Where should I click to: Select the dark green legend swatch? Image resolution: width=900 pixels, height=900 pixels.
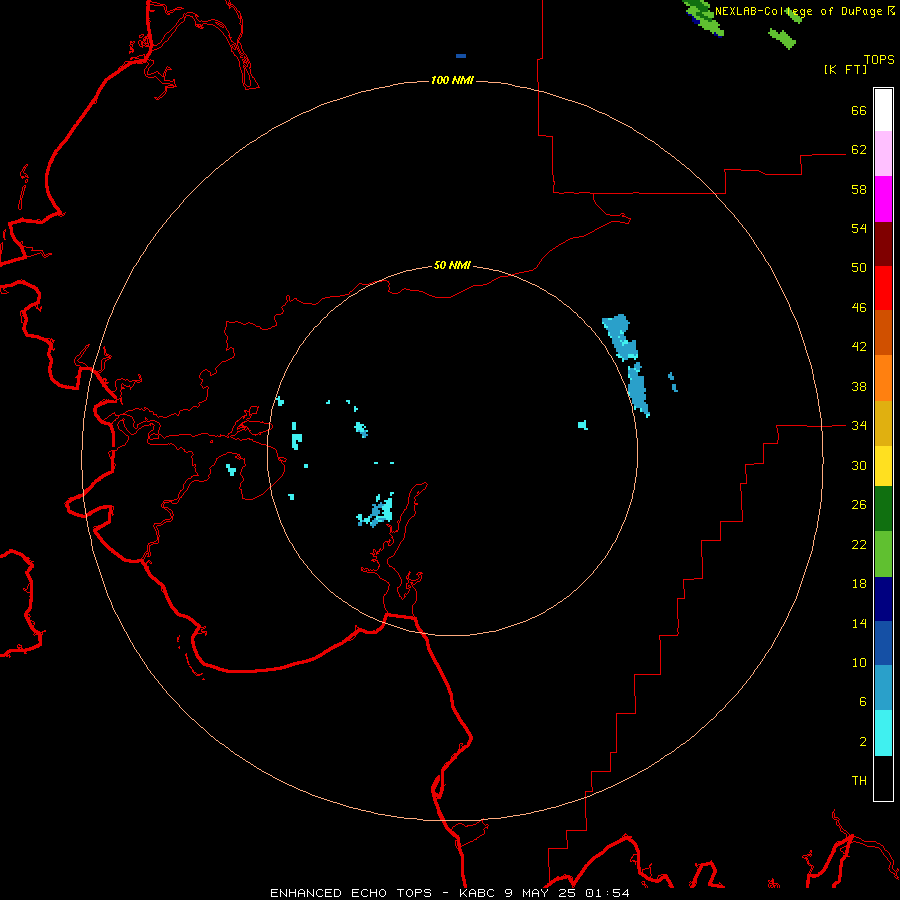coord(883,509)
